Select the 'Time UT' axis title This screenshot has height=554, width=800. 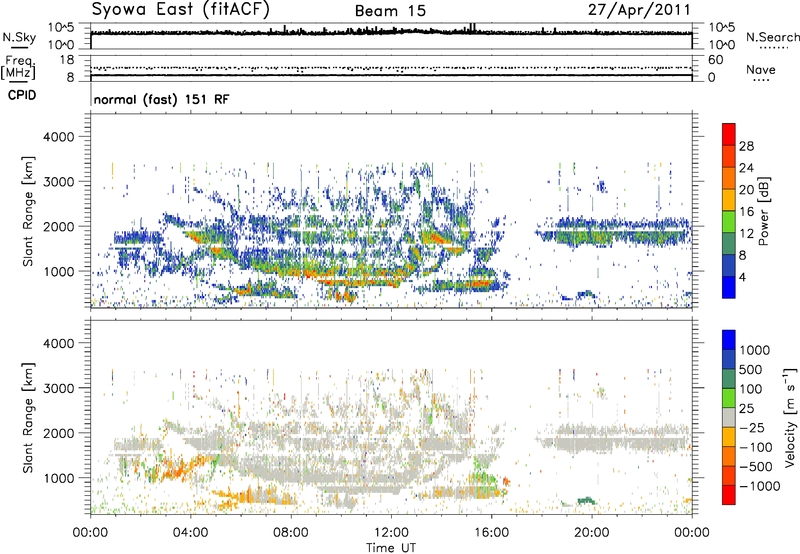391,547
